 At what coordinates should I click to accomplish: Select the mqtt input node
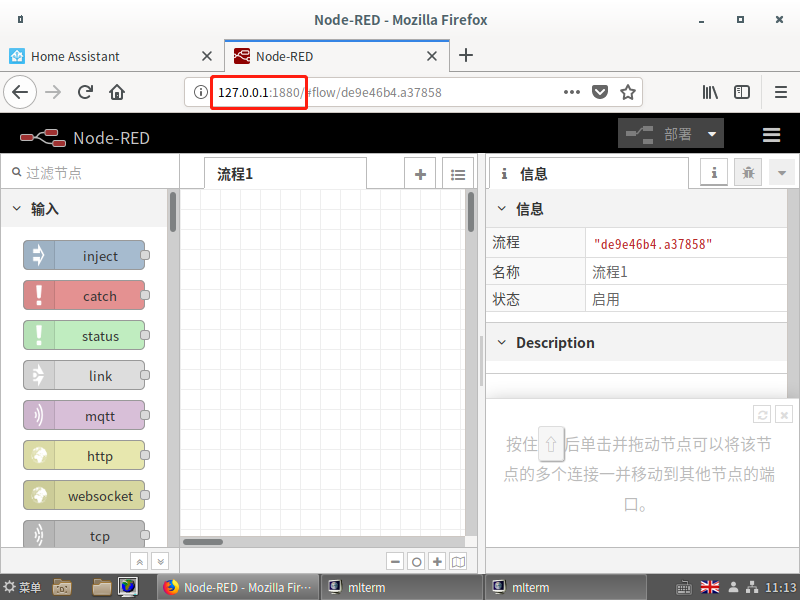[85, 415]
